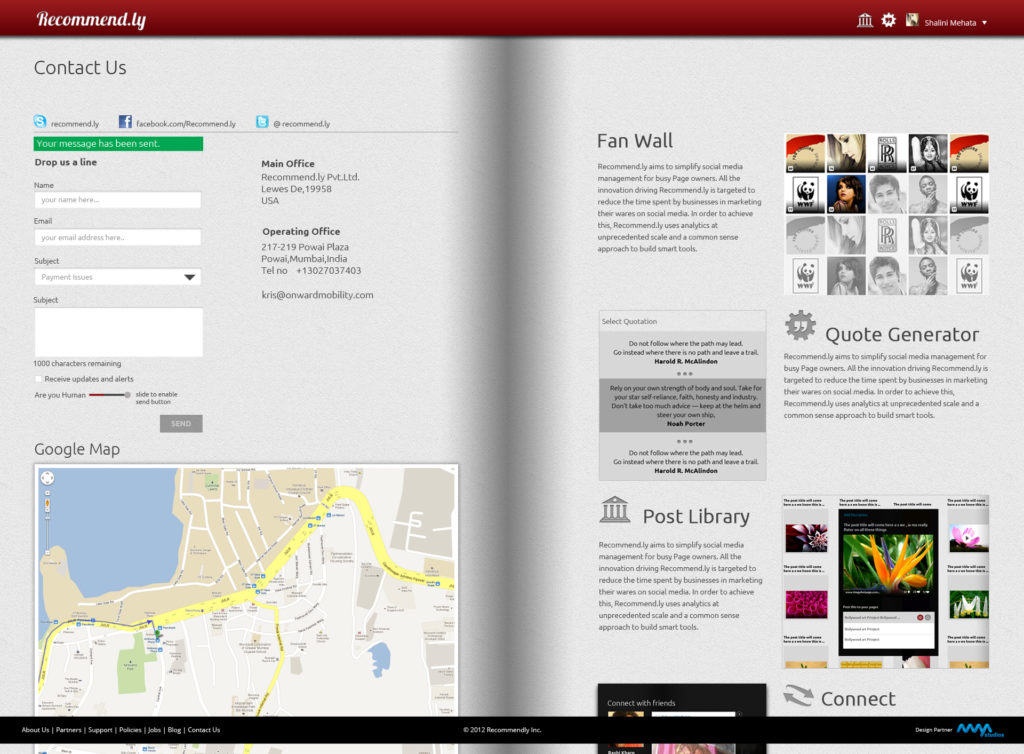This screenshot has height=754, width=1024.
Task: Click the bird of paradise flower image
Action: pos(888,563)
